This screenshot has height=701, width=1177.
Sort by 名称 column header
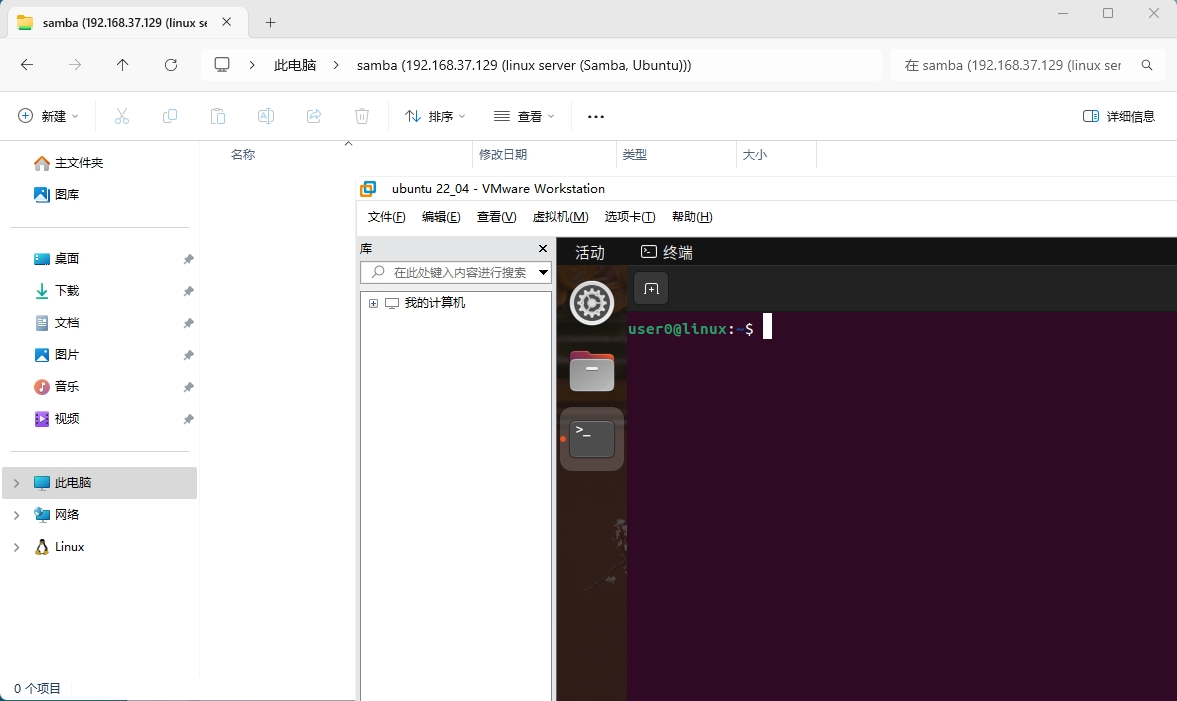243,155
